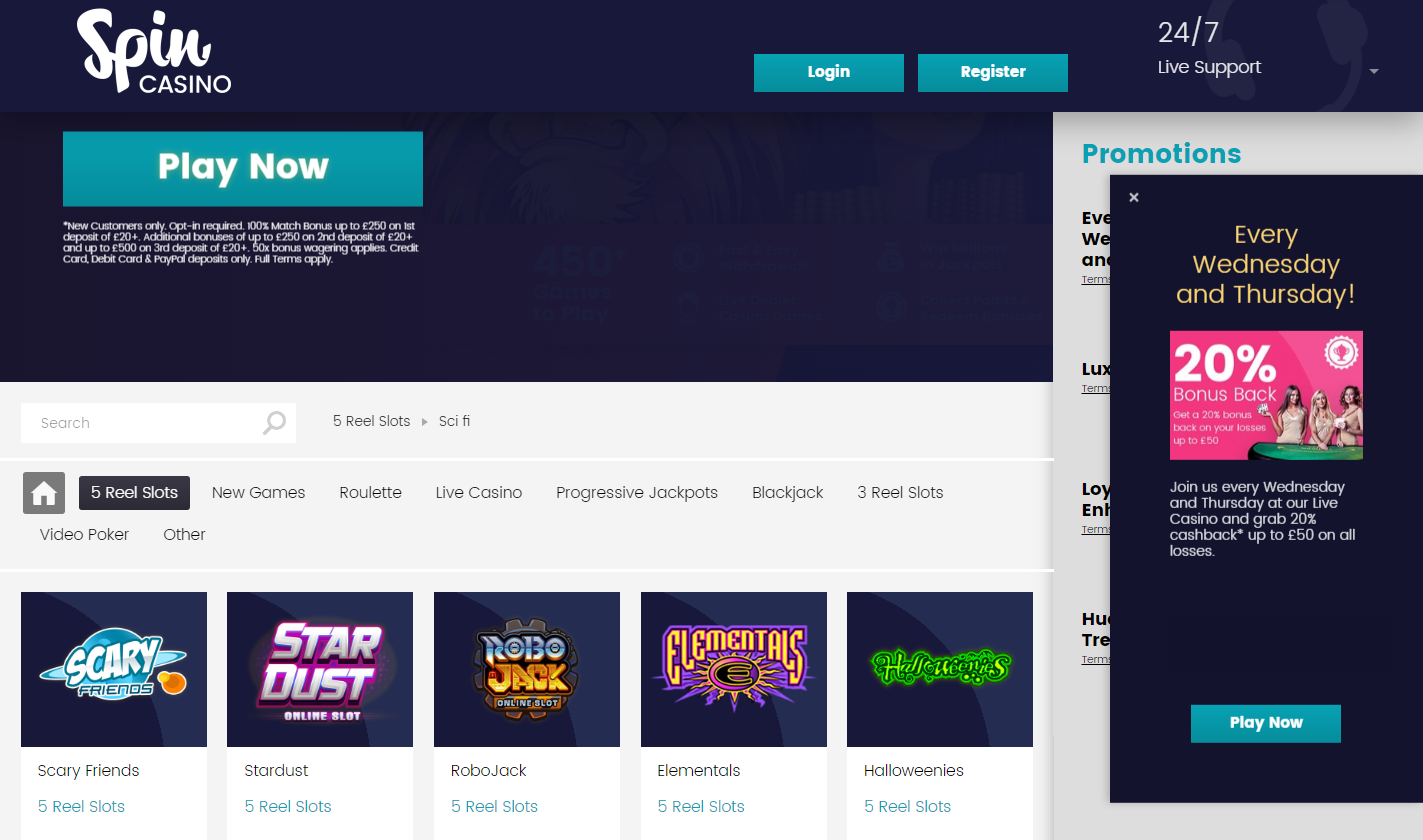Screen dimensions: 1423x840
Task: Click the Scary Friends title text
Action: point(89,770)
